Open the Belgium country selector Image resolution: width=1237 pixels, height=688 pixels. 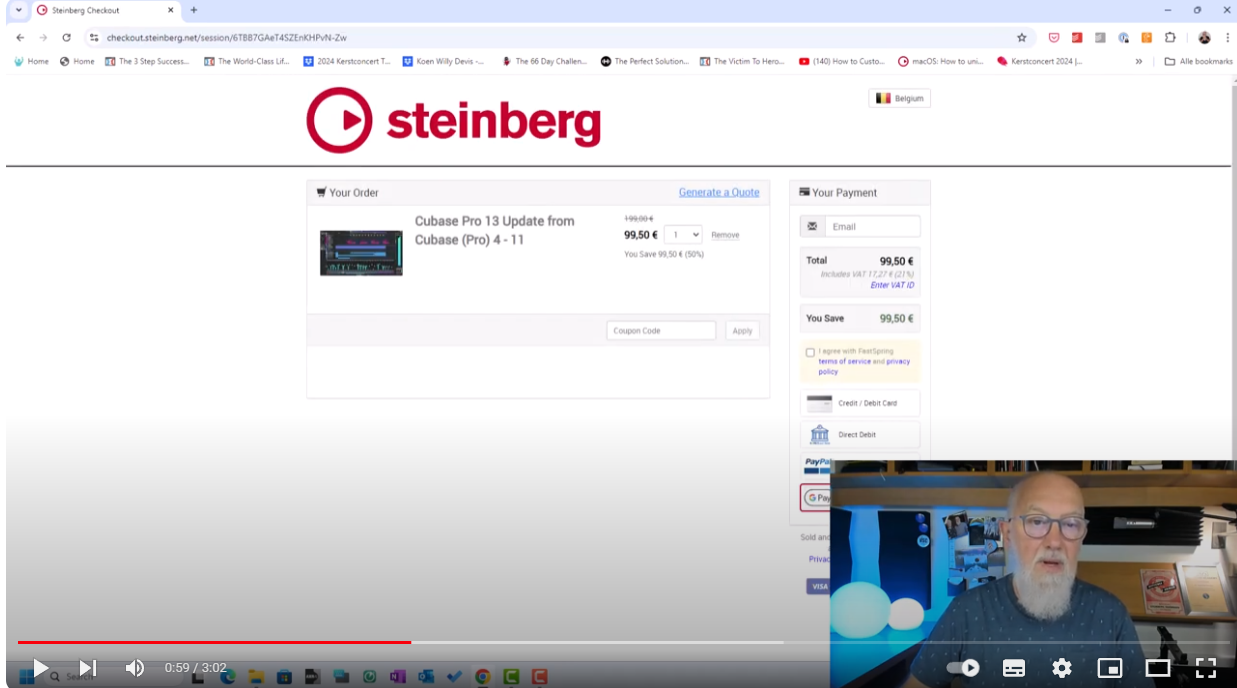click(900, 98)
